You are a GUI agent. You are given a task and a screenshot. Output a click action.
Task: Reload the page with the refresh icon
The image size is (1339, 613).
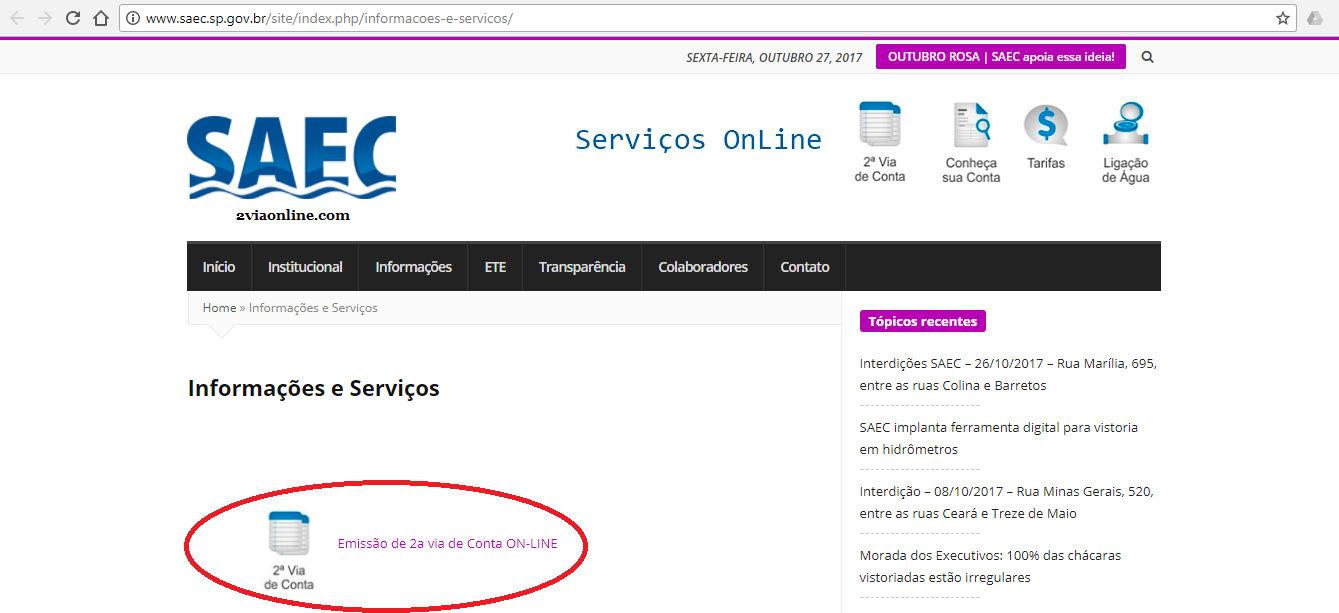pyautogui.click(x=71, y=17)
